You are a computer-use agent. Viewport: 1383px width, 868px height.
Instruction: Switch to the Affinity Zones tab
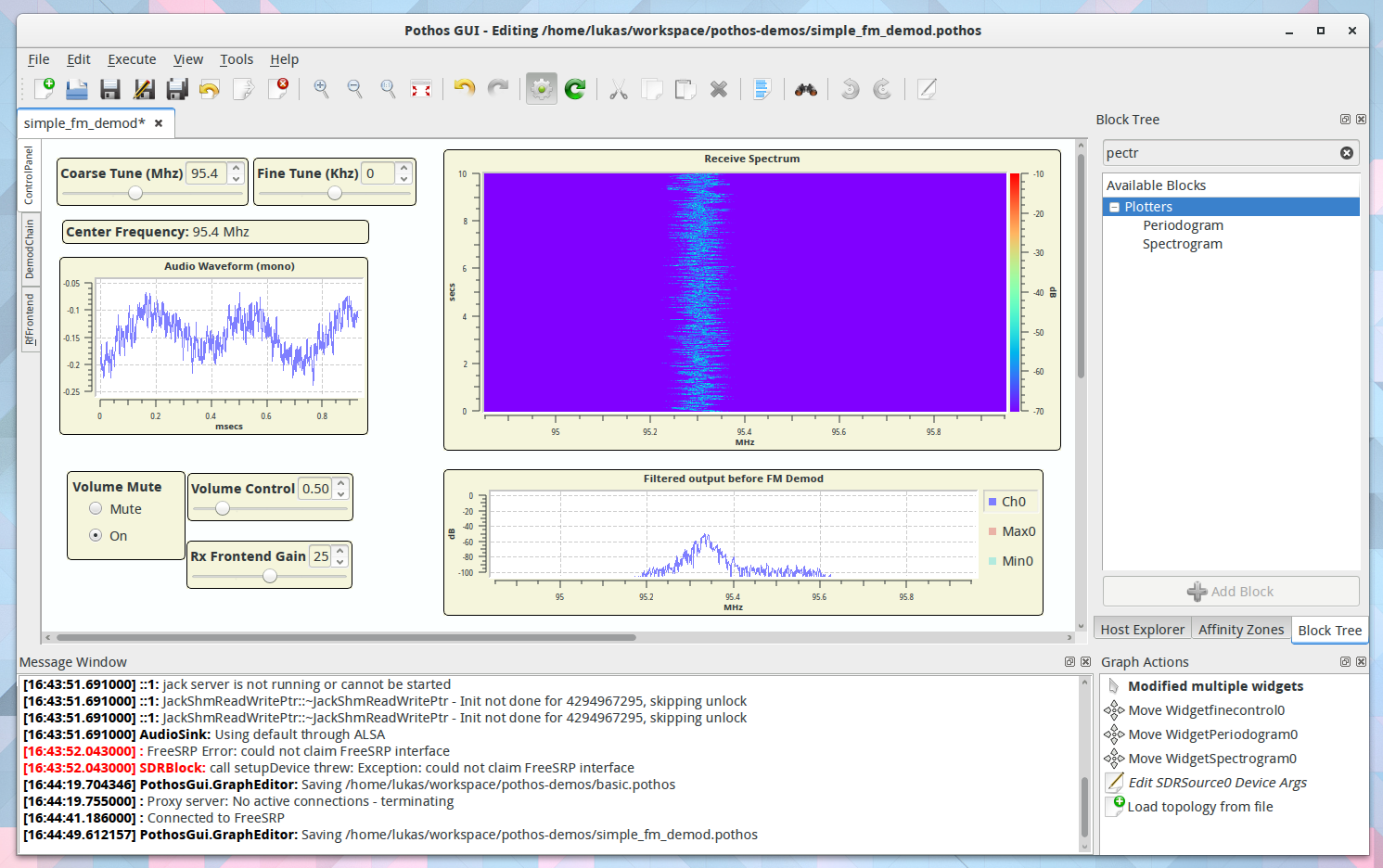point(1240,629)
